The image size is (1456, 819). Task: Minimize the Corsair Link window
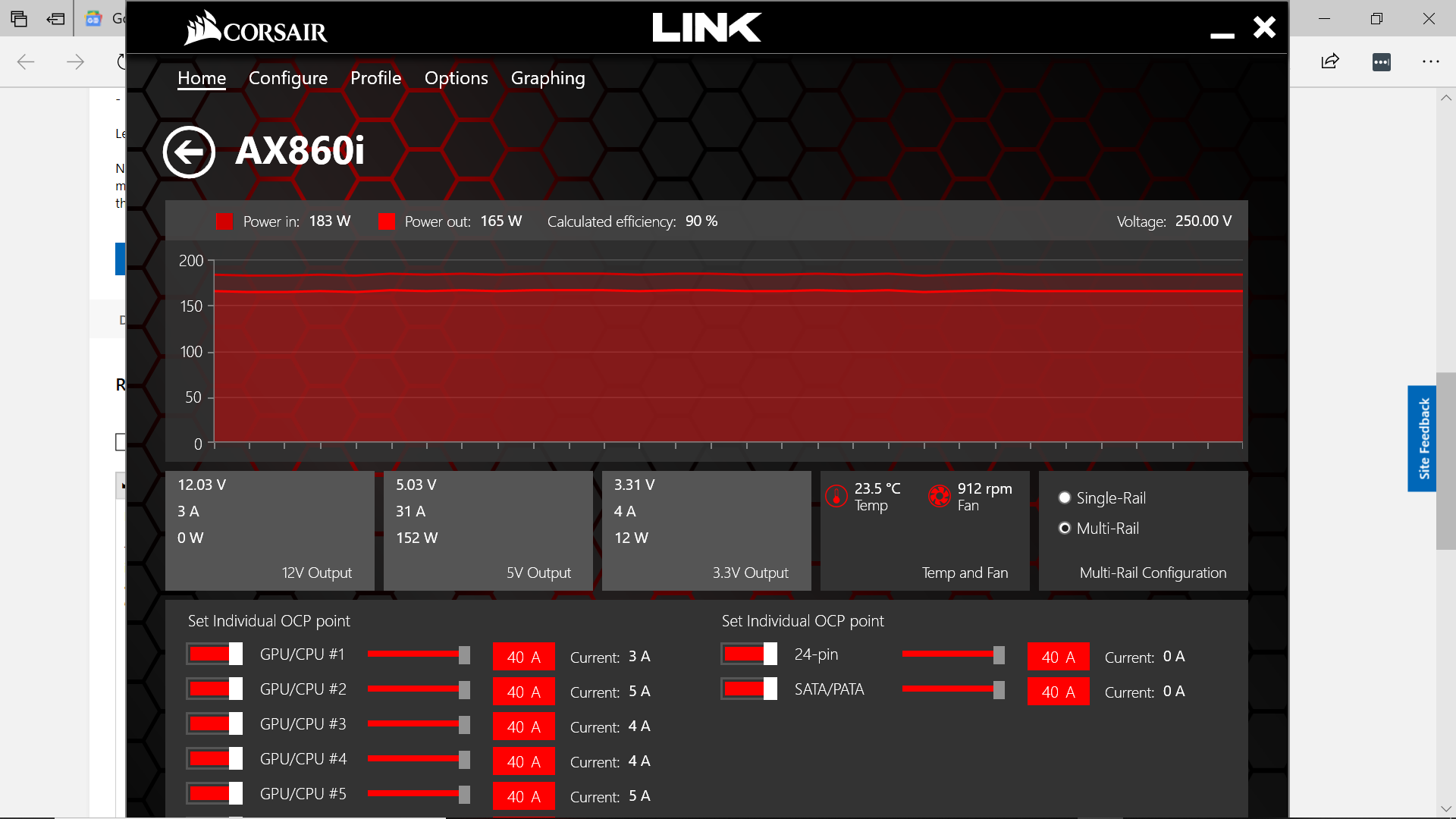pyautogui.click(x=1222, y=35)
